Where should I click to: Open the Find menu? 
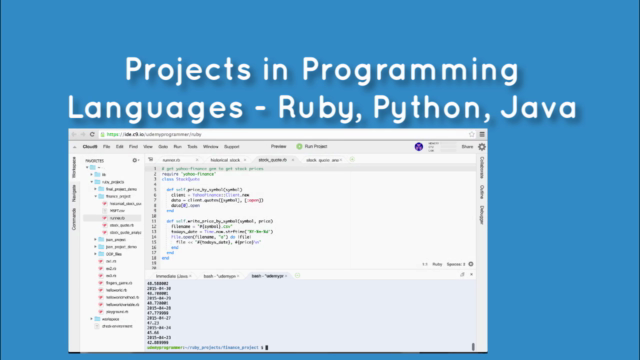(133, 147)
